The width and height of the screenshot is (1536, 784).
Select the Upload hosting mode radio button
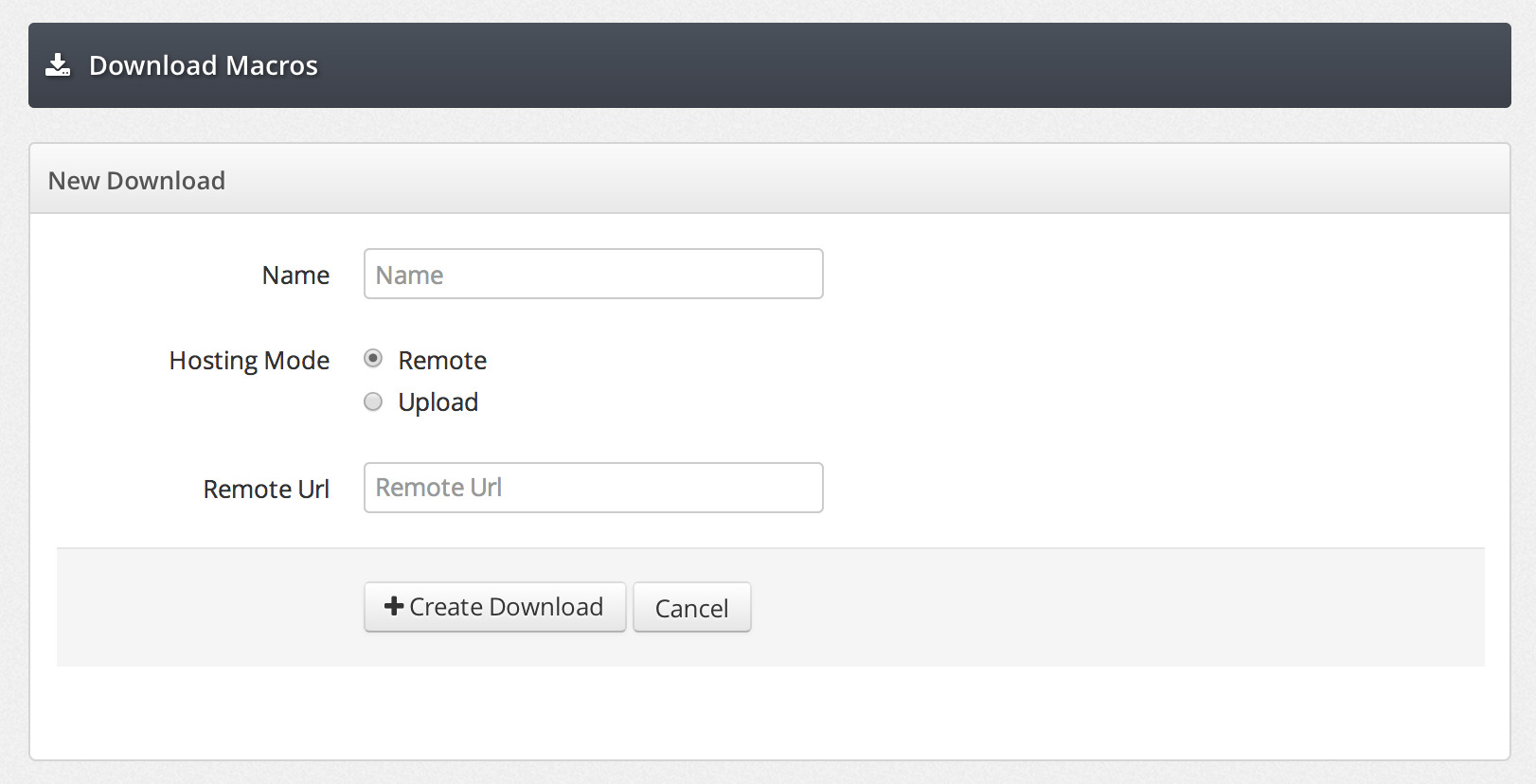(x=373, y=402)
